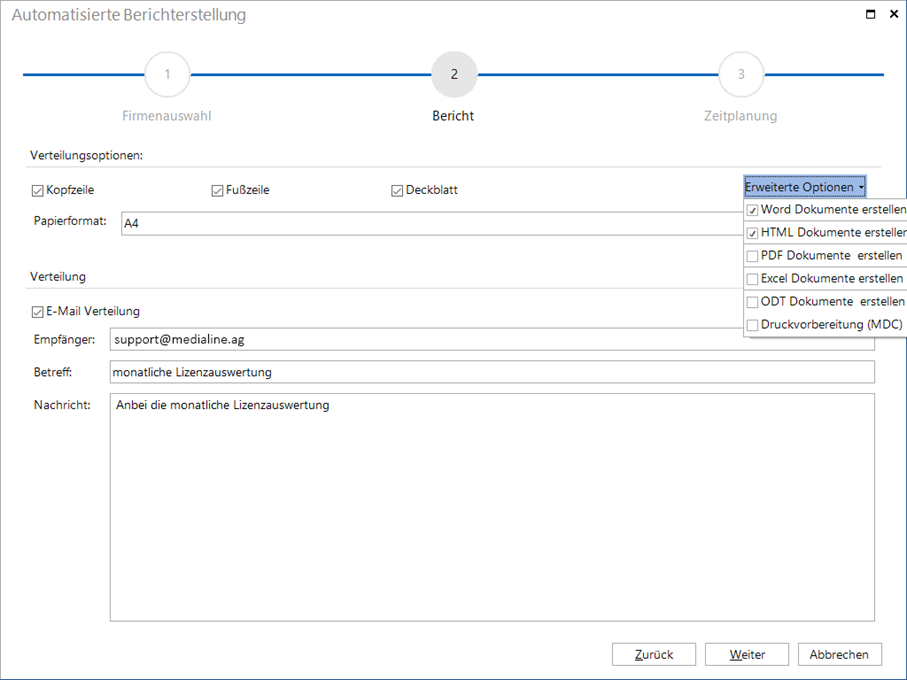Click the Zurück button
The width and height of the screenshot is (907, 680).
click(654, 655)
